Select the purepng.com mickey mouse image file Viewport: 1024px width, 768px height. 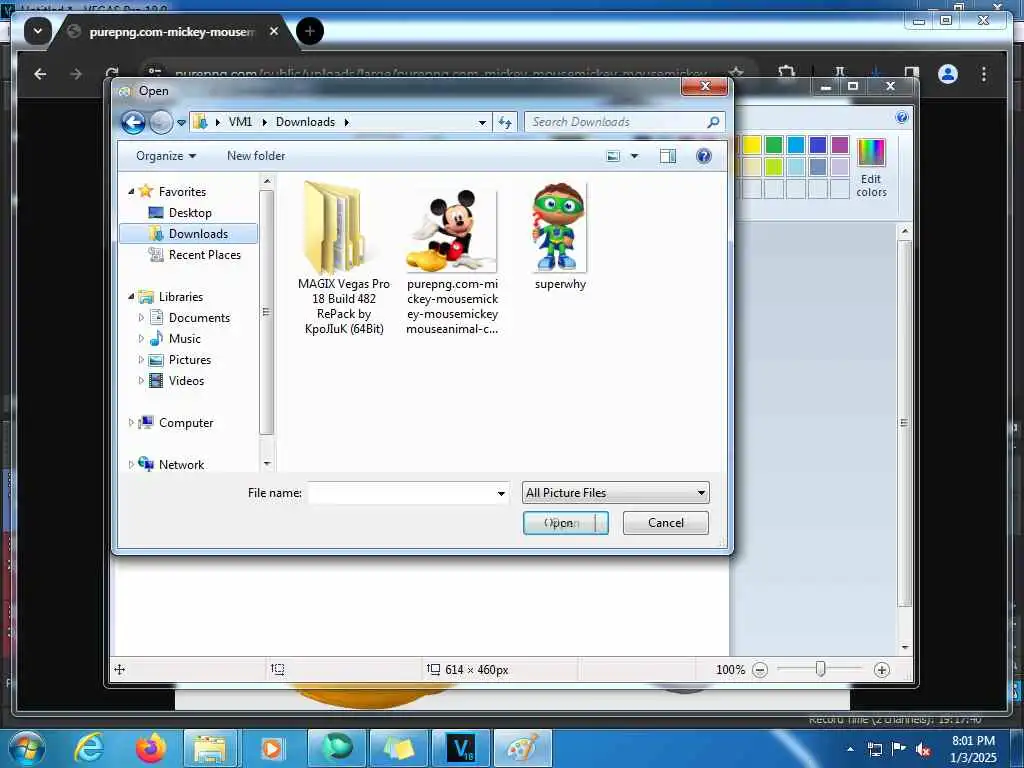click(x=452, y=261)
